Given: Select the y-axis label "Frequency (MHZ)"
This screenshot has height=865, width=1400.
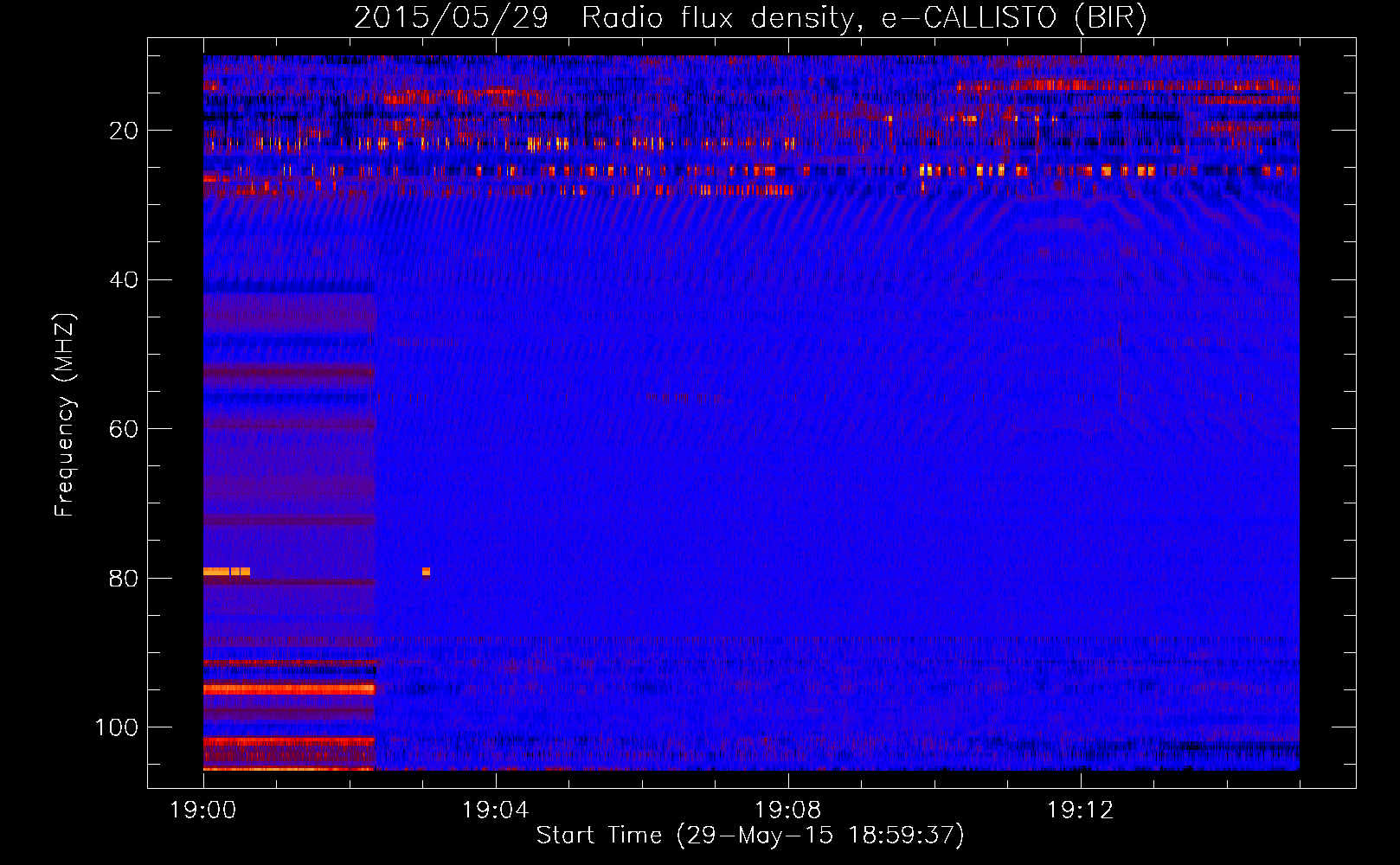Looking at the screenshot, I should [64, 415].
